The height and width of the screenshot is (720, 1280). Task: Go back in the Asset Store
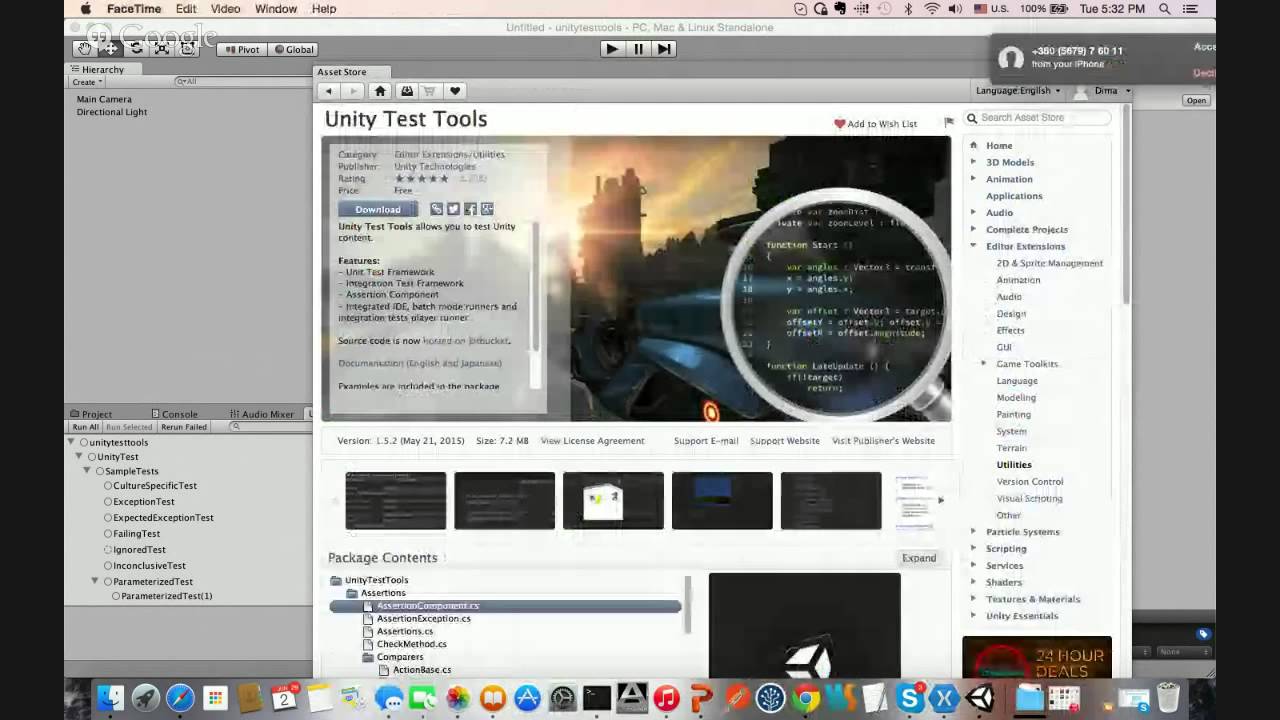click(x=328, y=91)
